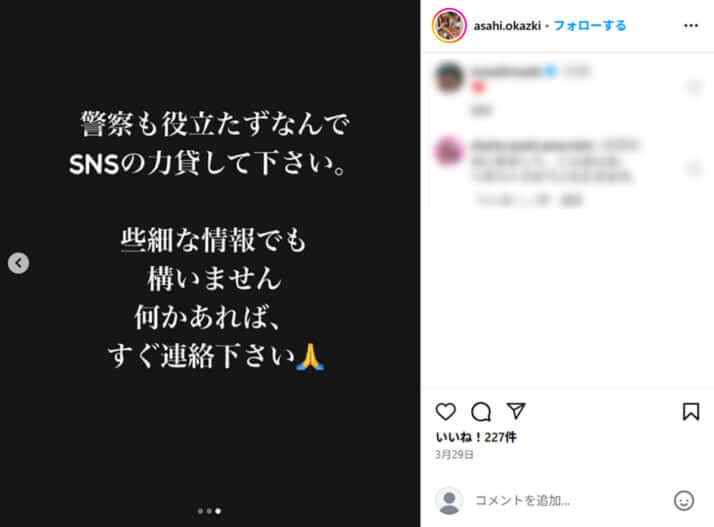Open the emoji picker smiley icon
Viewport: 714px width, 527px height.
tap(683, 501)
